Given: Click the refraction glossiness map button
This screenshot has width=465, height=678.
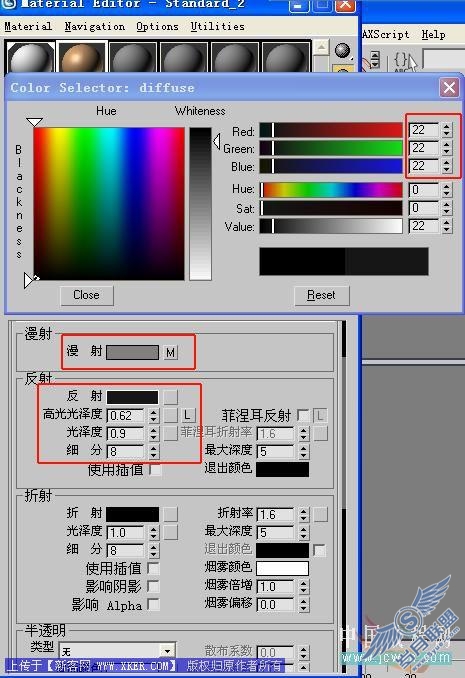Looking at the screenshot, I should click(170, 532).
